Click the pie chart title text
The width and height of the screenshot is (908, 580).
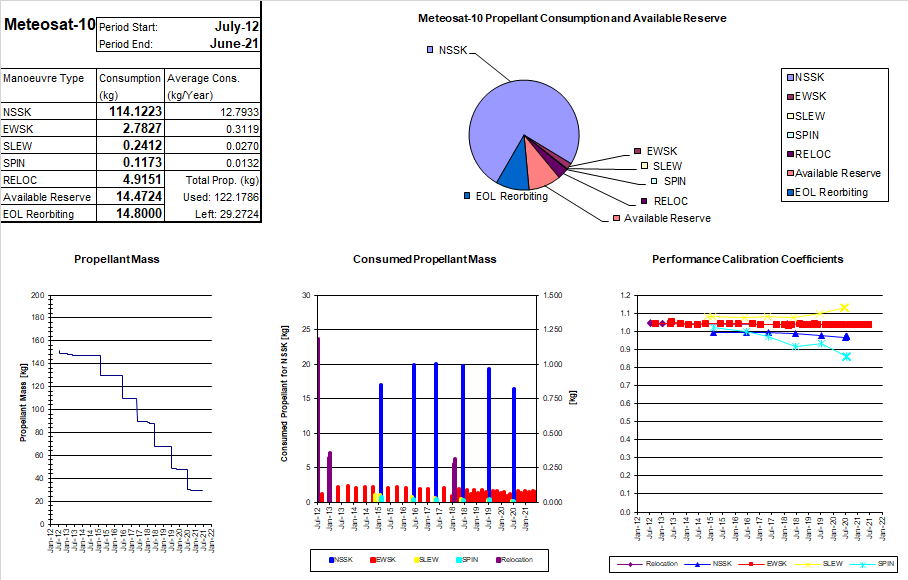[572, 19]
